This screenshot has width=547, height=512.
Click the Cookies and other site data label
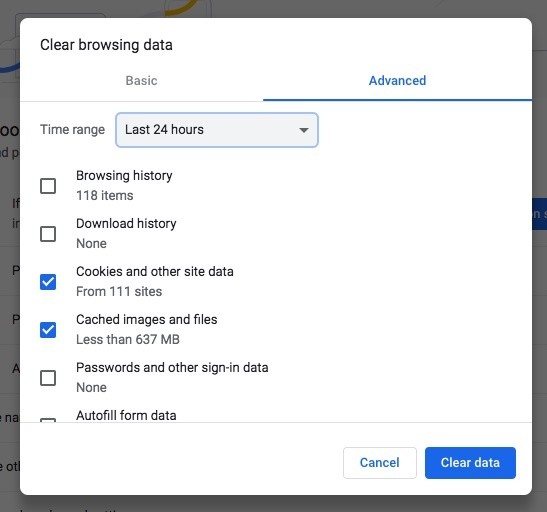[x=155, y=271]
